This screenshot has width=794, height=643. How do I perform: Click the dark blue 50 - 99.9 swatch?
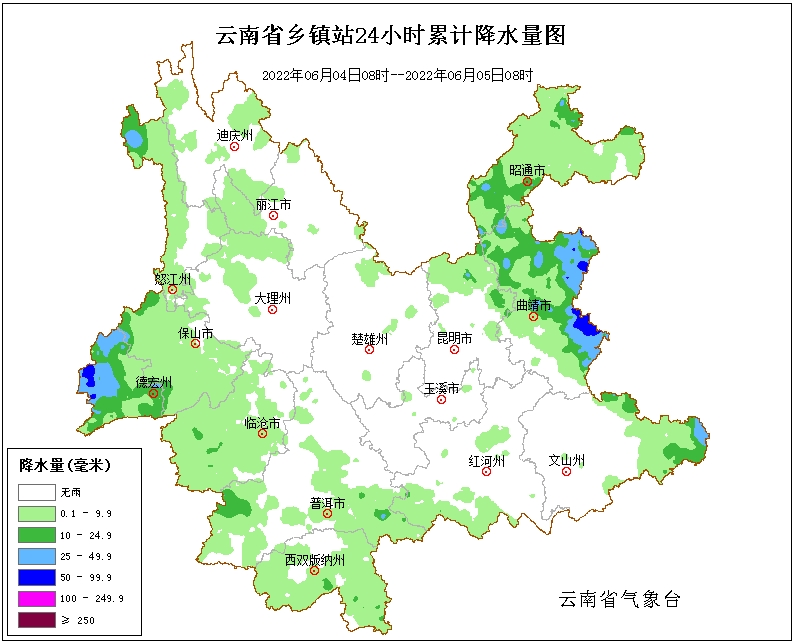36,577
